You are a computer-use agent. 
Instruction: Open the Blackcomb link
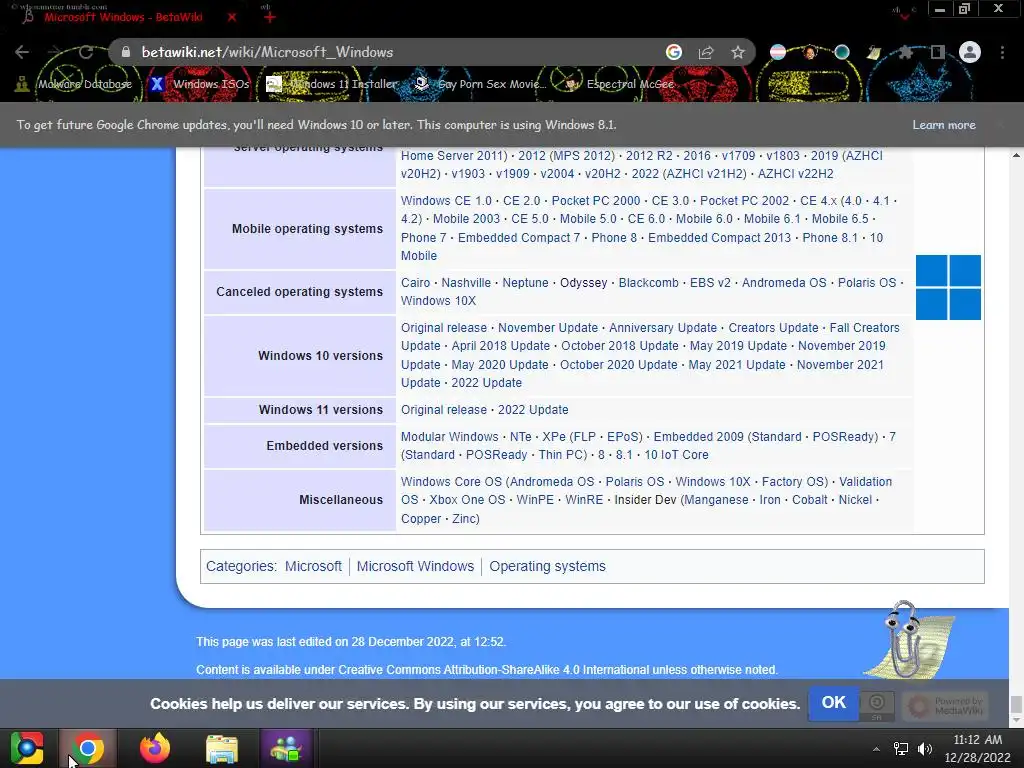648,283
